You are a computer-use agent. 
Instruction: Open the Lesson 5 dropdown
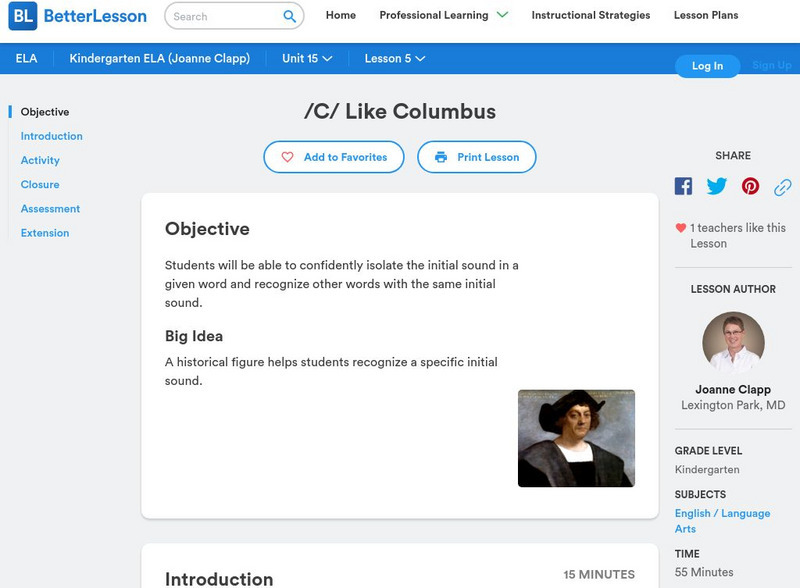[x=395, y=58]
